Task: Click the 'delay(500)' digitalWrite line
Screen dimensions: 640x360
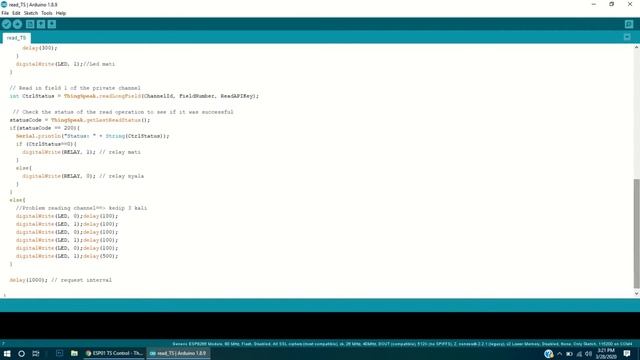Action: click(x=67, y=256)
